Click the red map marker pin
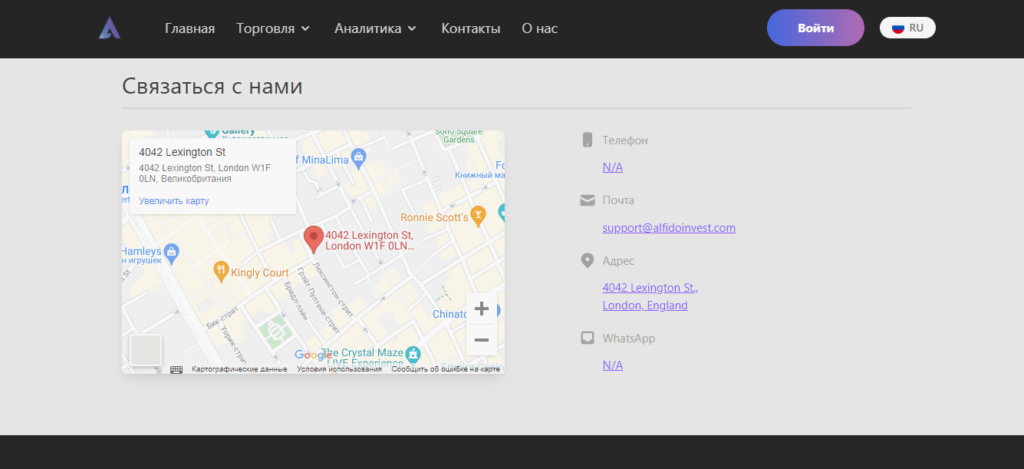 click(x=313, y=239)
